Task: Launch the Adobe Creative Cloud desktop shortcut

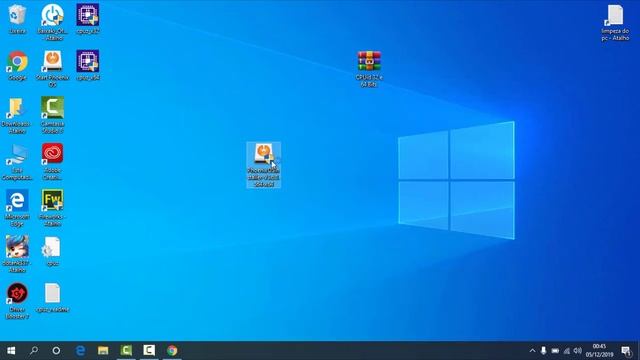Action: pyautogui.click(x=52, y=162)
